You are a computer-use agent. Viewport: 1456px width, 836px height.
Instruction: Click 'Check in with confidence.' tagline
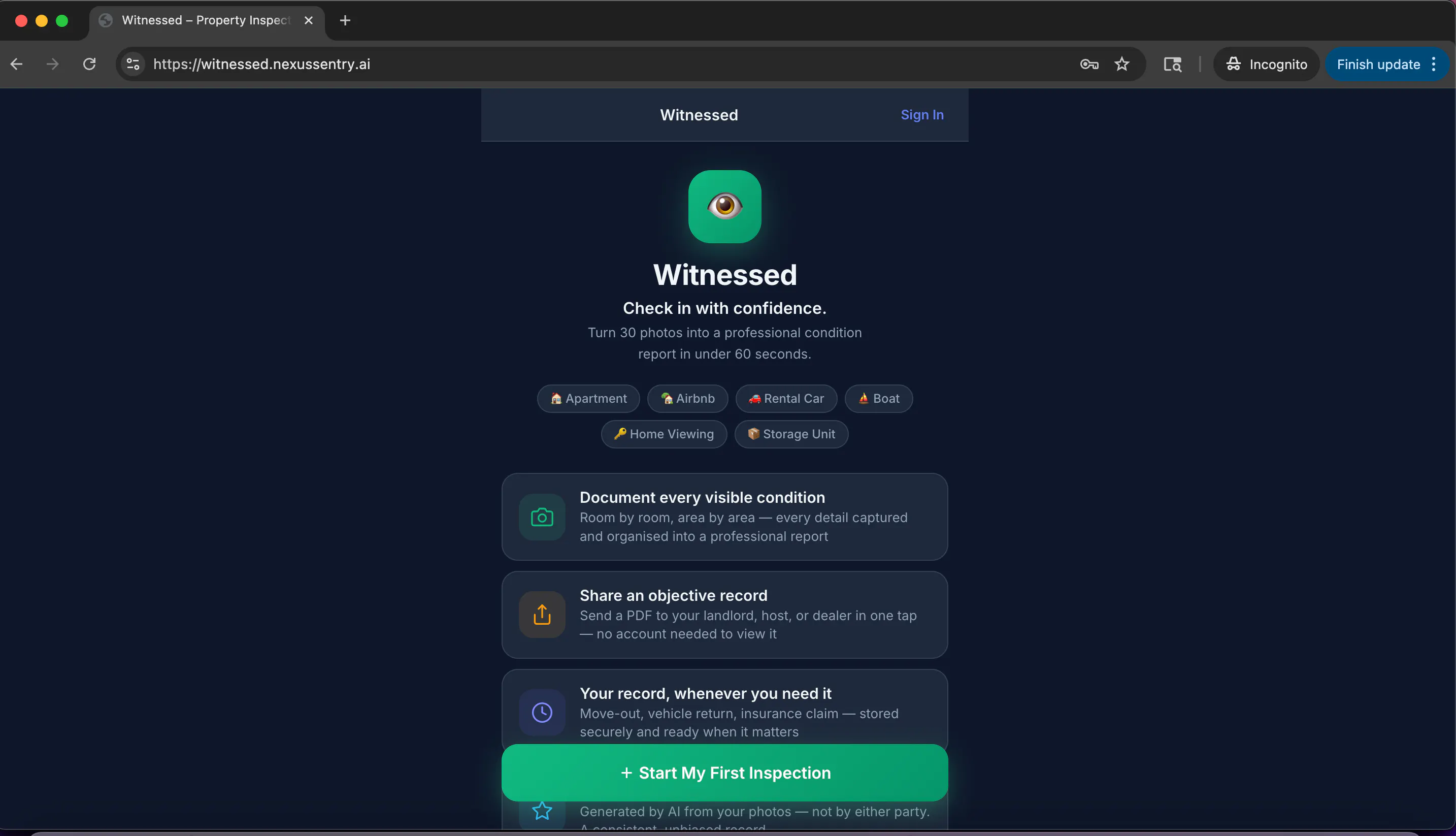724,308
